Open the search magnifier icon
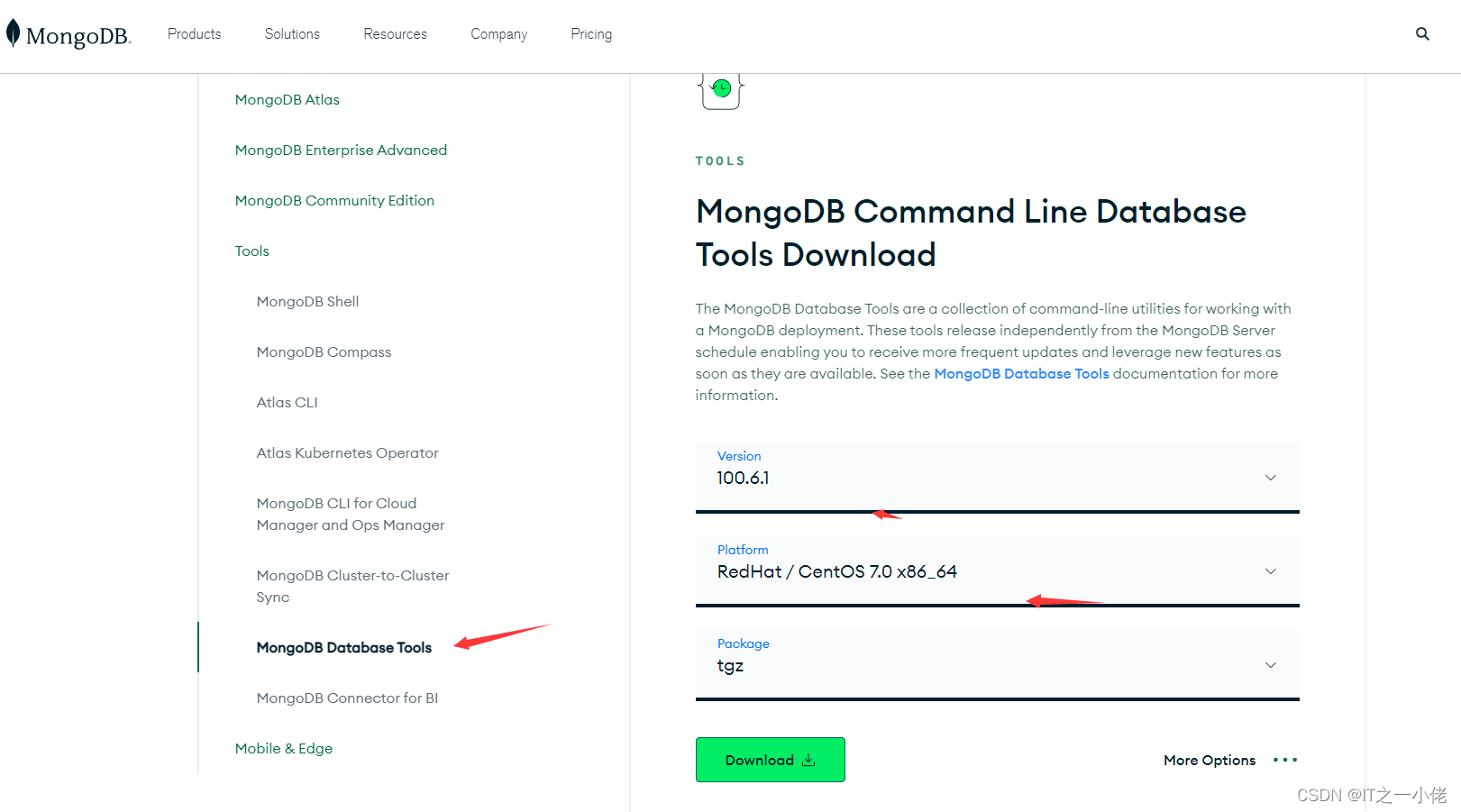Viewport: 1461px width, 812px height. click(x=1422, y=34)
